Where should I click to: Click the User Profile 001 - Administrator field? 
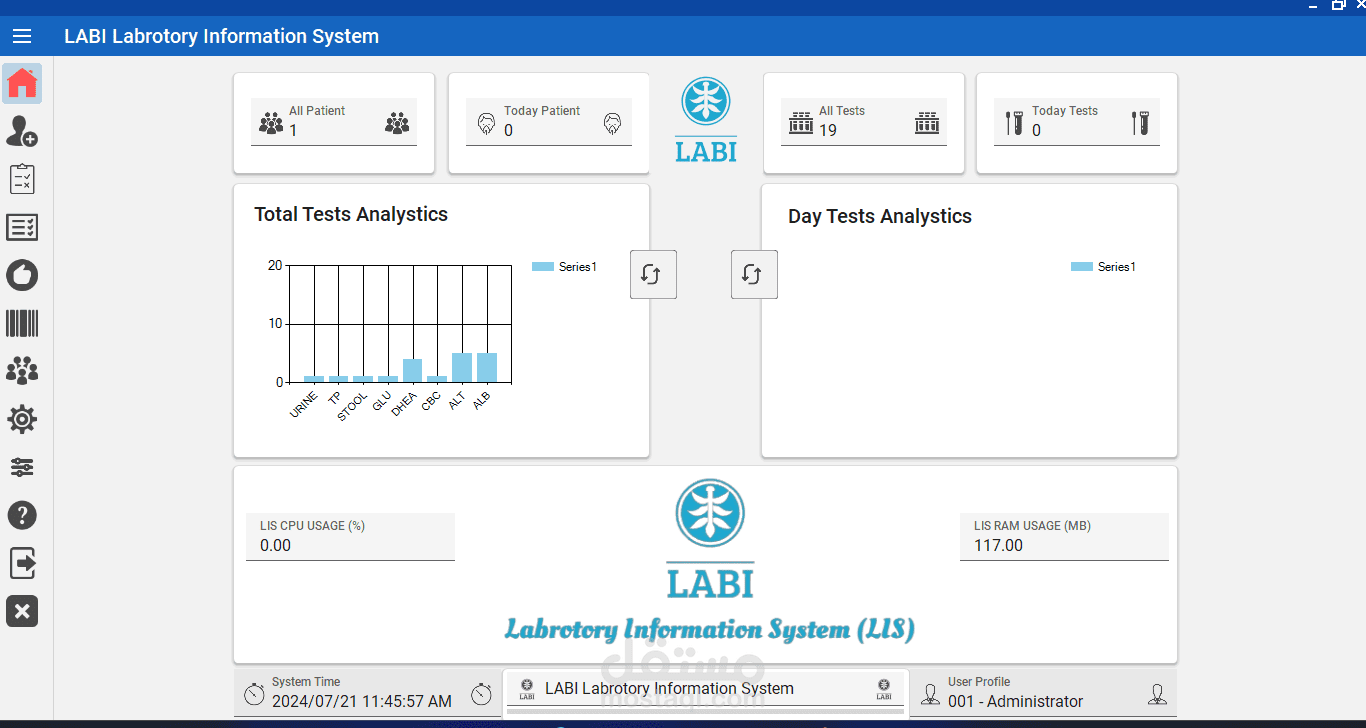[1044, 693]
